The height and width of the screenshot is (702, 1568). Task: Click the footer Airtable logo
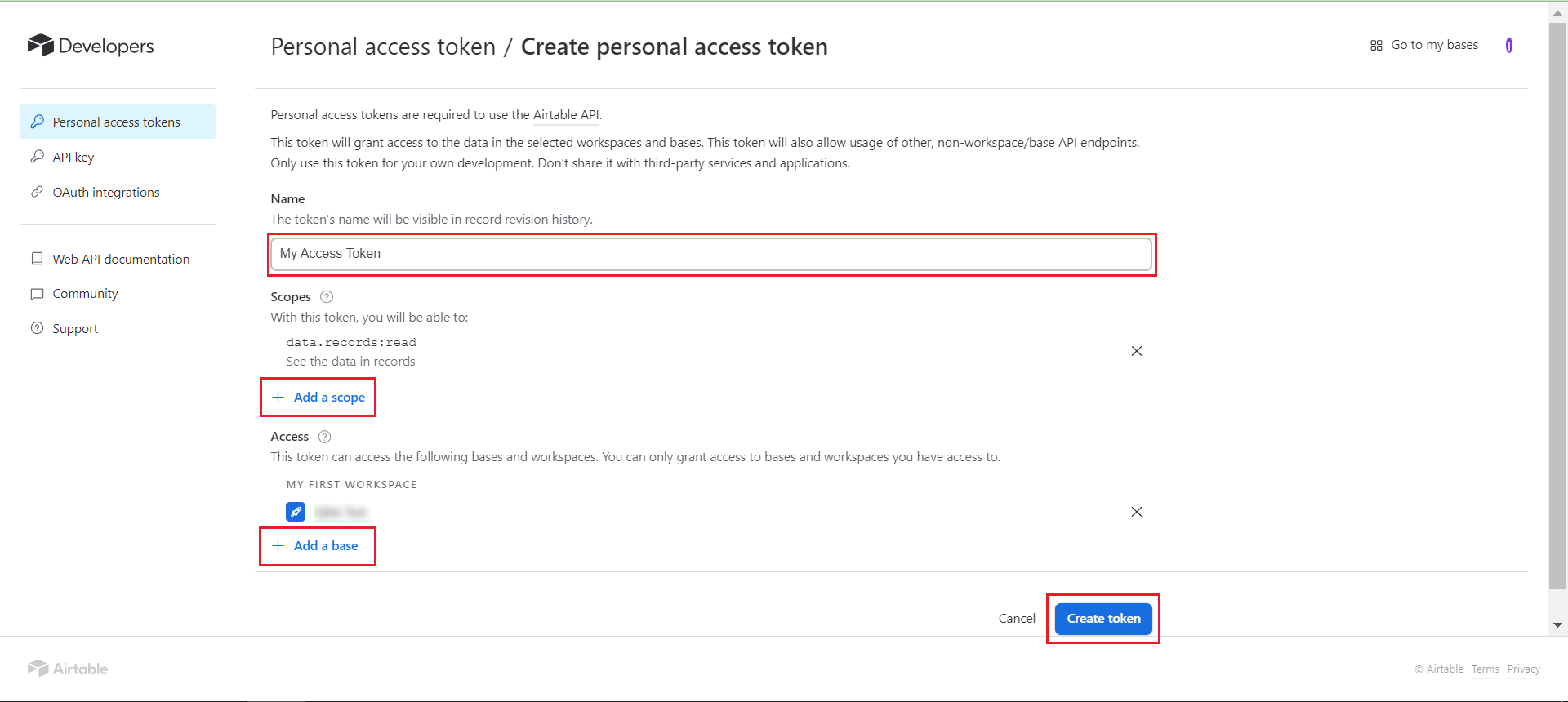[x=68, y=669]
